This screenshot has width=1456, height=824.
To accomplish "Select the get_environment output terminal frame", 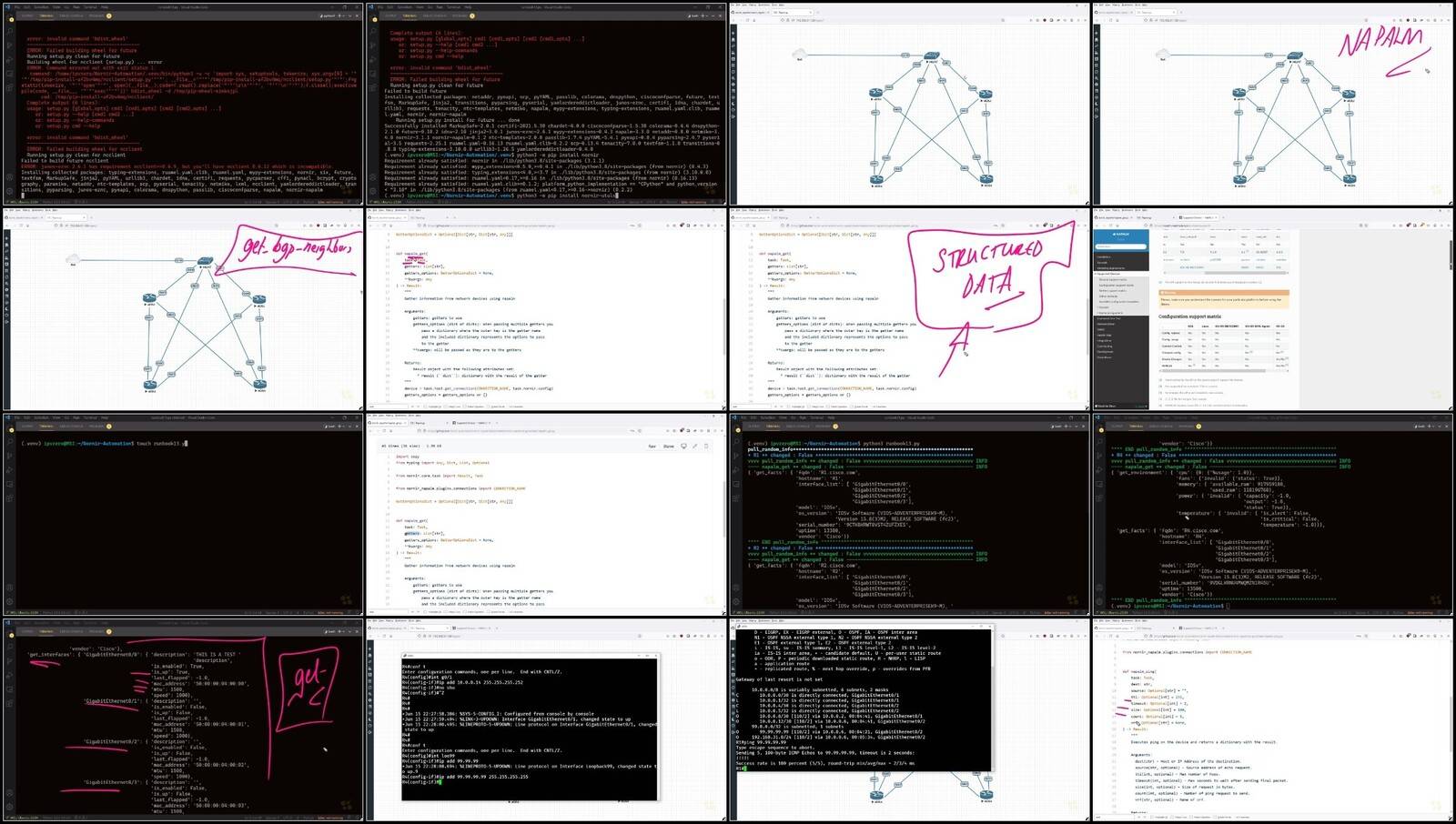I will (1274, 515).
